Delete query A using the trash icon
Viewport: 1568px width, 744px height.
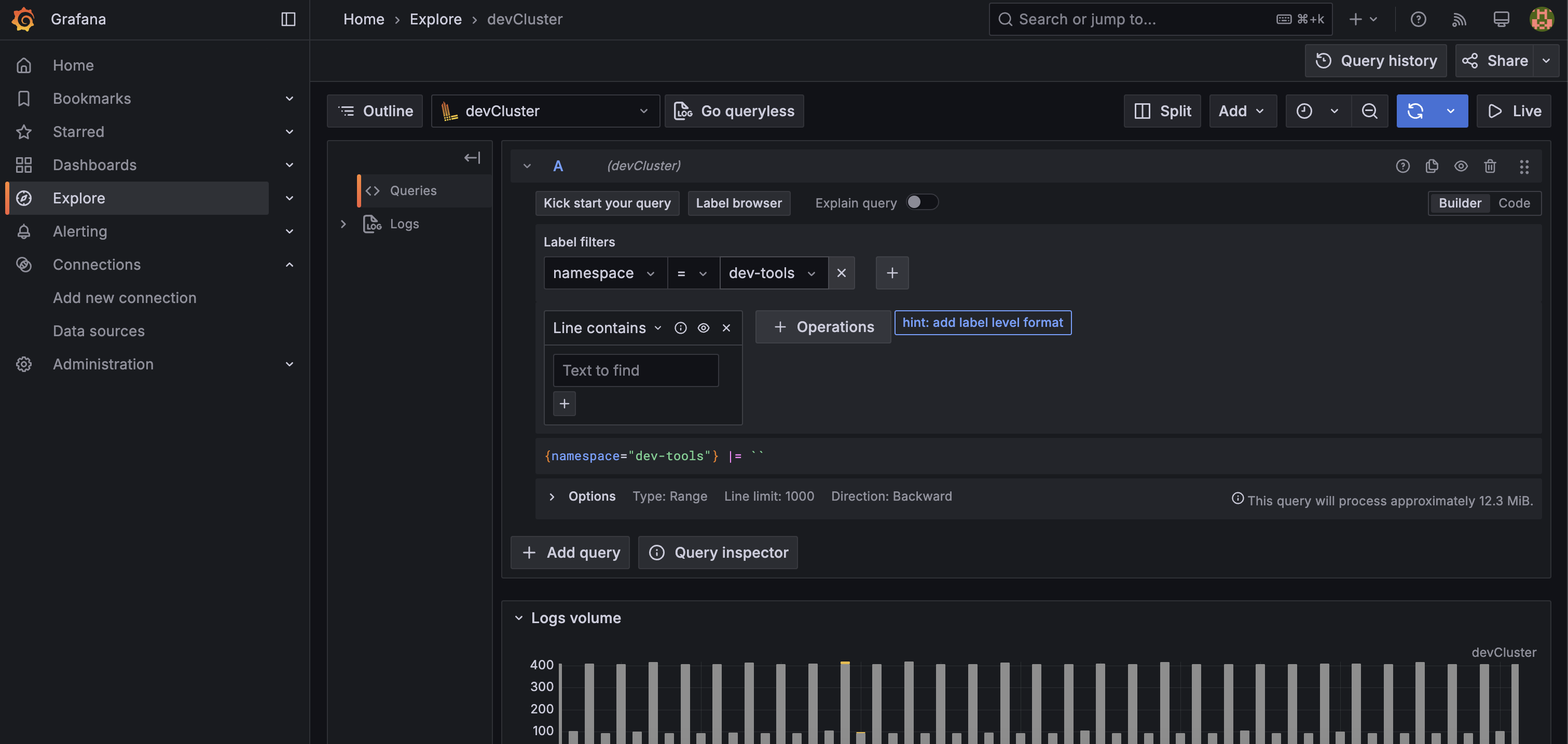click(1490, 166)
